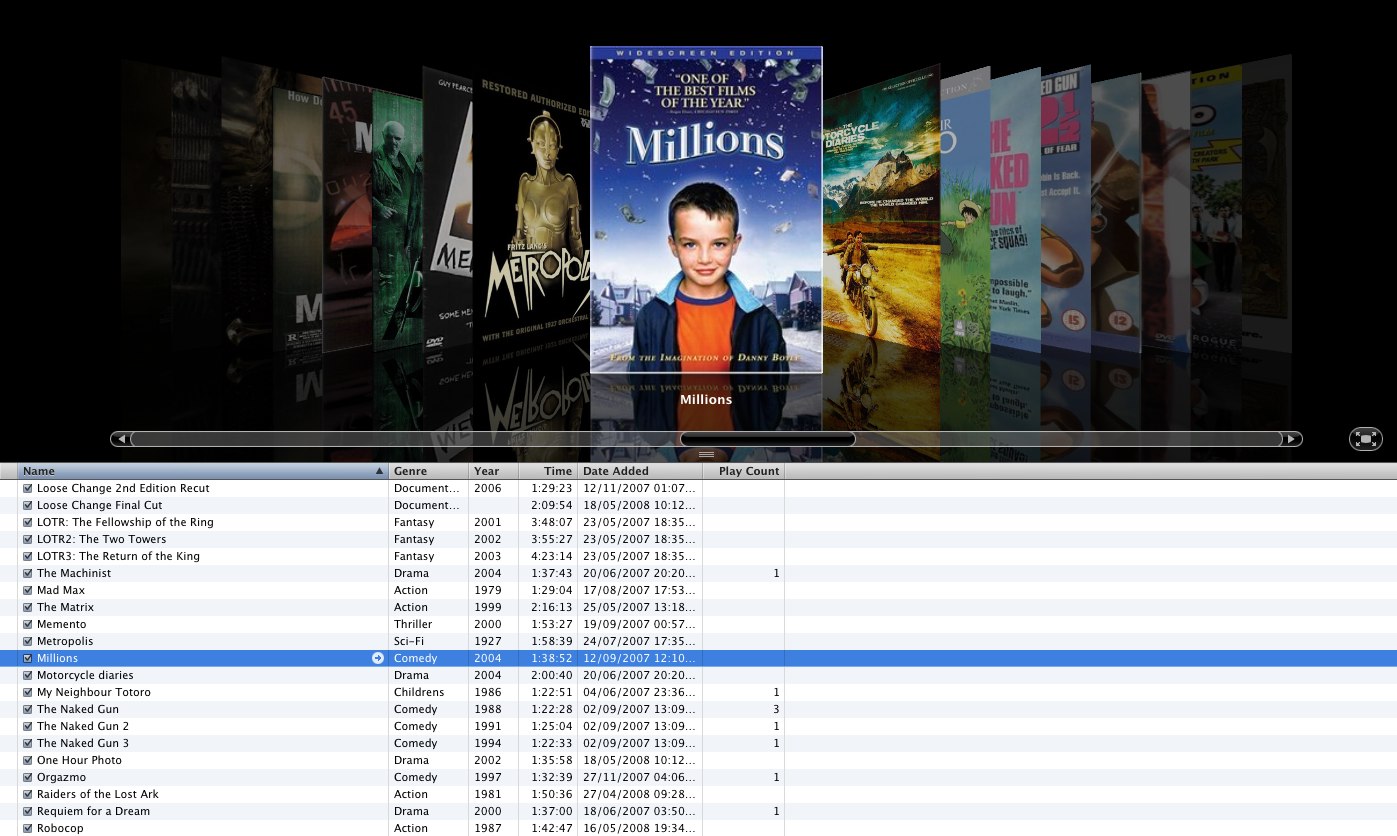Select the row named Memento
The height and width of the screenshot is (836, 1397).
point(698,624)
